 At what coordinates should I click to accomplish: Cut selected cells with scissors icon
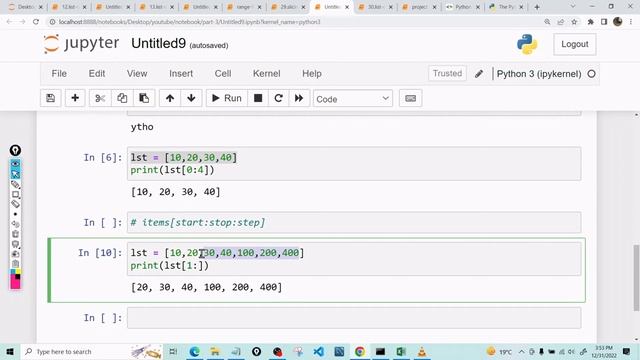click(100, 98)
